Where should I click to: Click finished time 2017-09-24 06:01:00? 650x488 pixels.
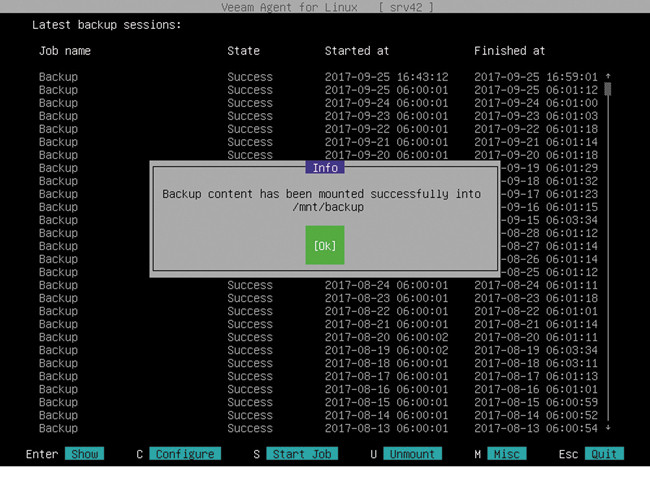[x=536, y=103]
